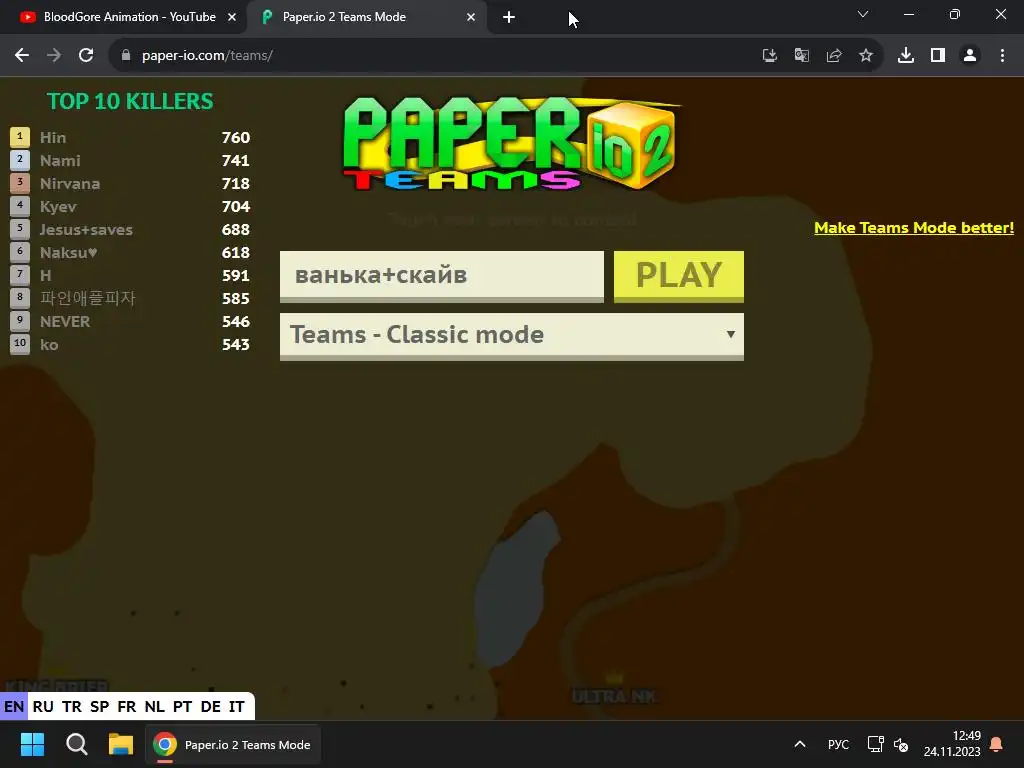Click the yellow PLAY button
Screen dimensions: 1024x768
(x=679, y=276)
